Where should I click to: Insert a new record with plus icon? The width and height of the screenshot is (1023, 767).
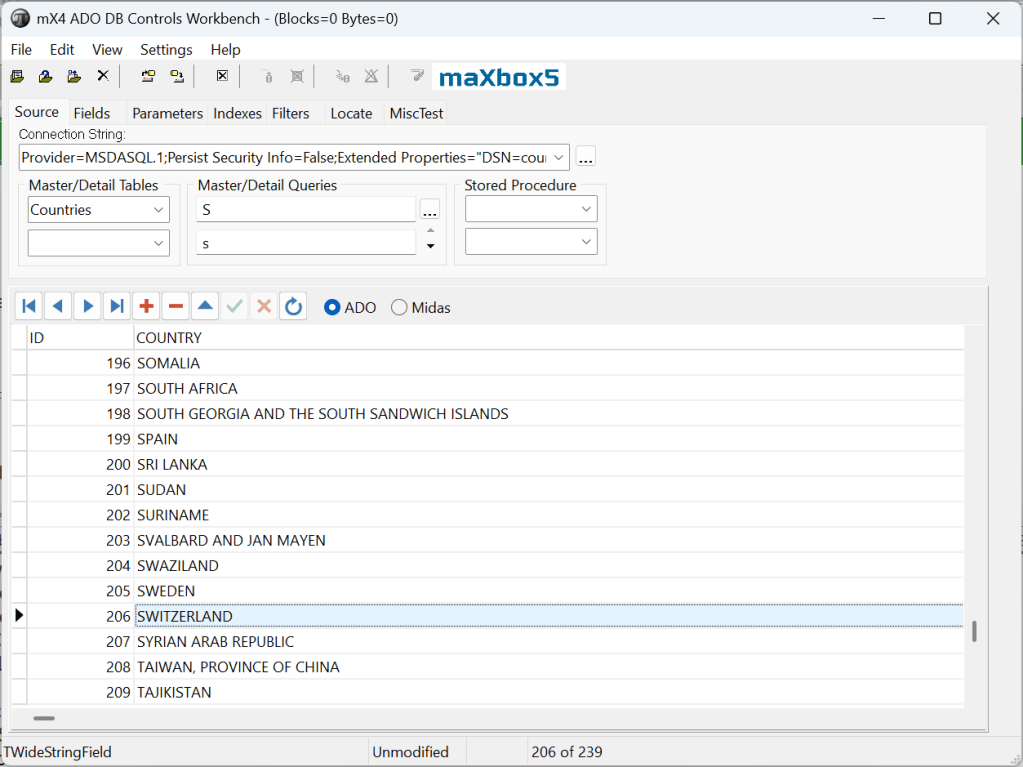pos(147,307)
